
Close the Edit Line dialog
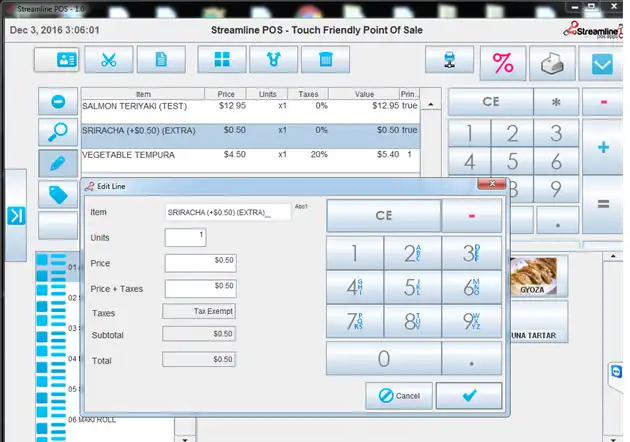491,184
